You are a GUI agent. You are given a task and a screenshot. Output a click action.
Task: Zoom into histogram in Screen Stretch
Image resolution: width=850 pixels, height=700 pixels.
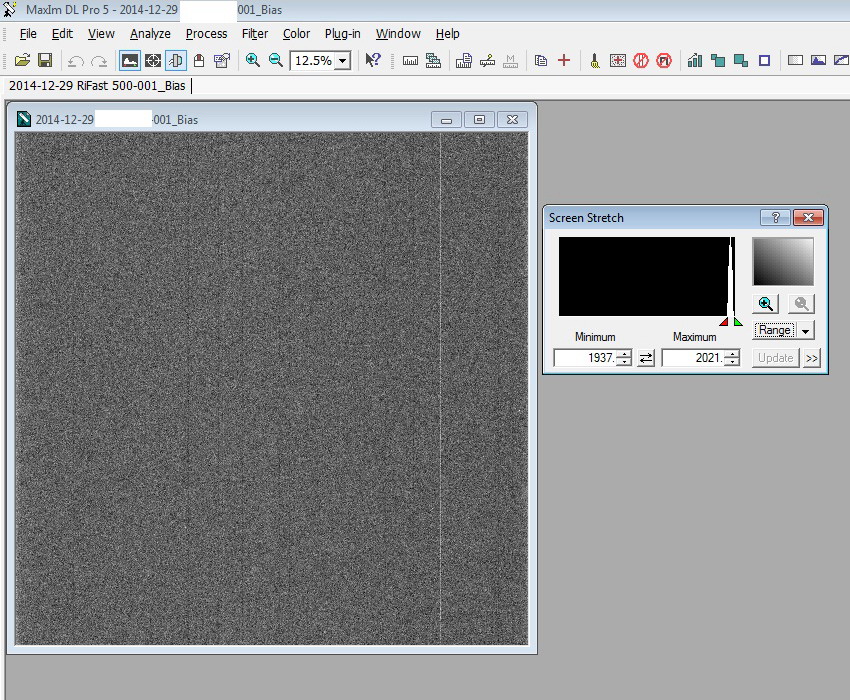[766, 304]
